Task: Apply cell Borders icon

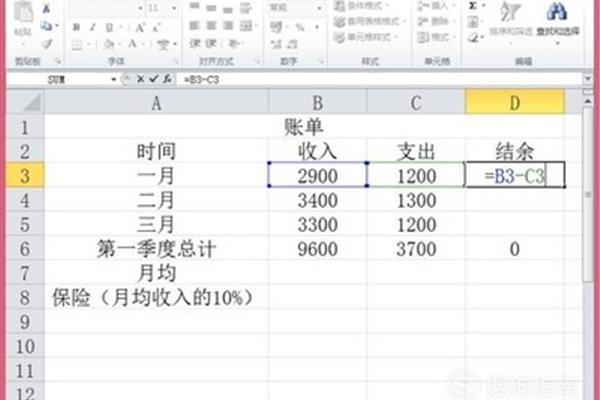Action: [77, 45]
